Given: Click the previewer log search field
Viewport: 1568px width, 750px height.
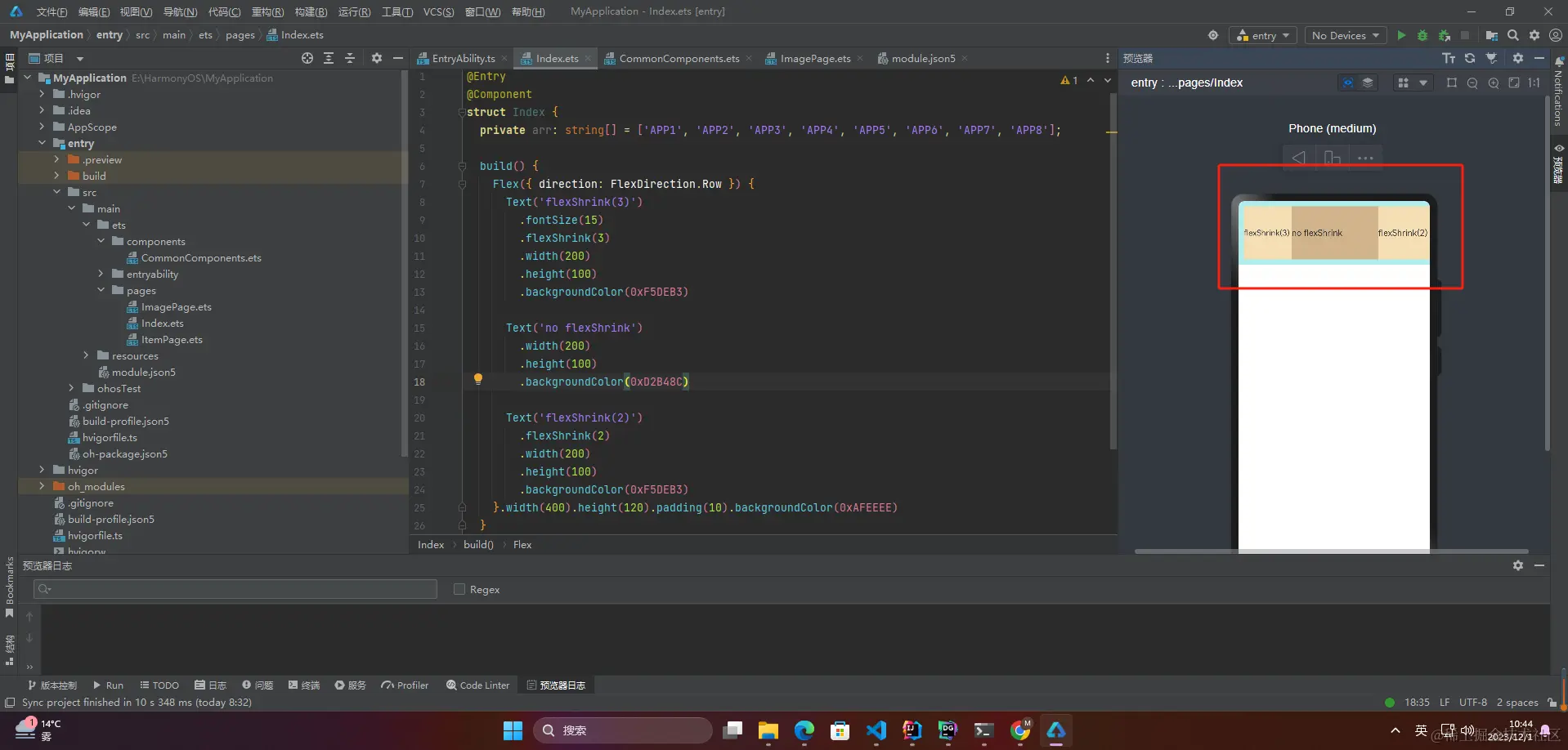Looking at the screenshot, I should 235,589.
